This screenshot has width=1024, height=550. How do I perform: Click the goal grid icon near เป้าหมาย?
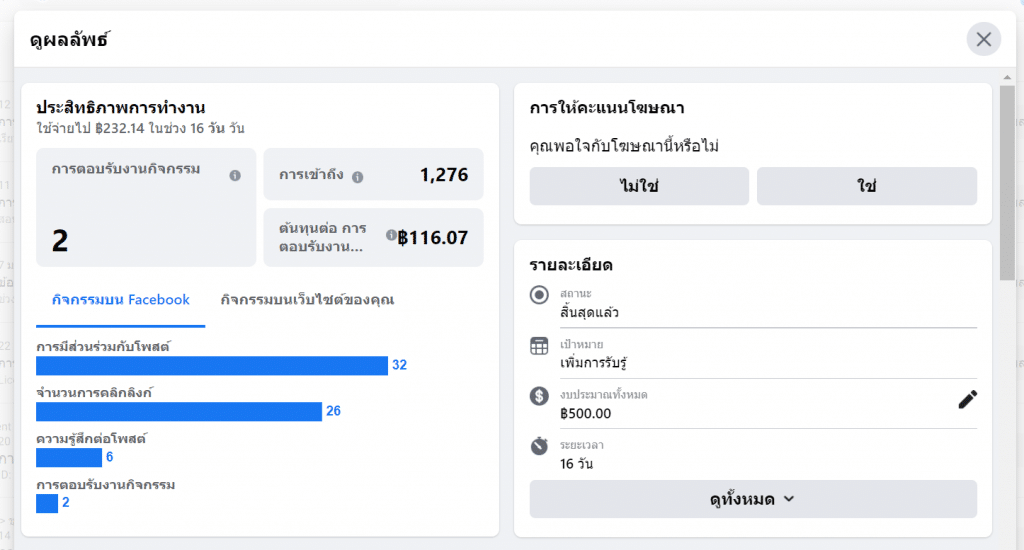(539, 346)
